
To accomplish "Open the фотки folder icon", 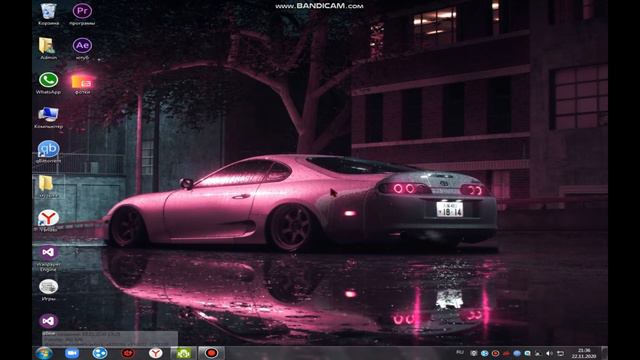I will (x=82, y=84).
